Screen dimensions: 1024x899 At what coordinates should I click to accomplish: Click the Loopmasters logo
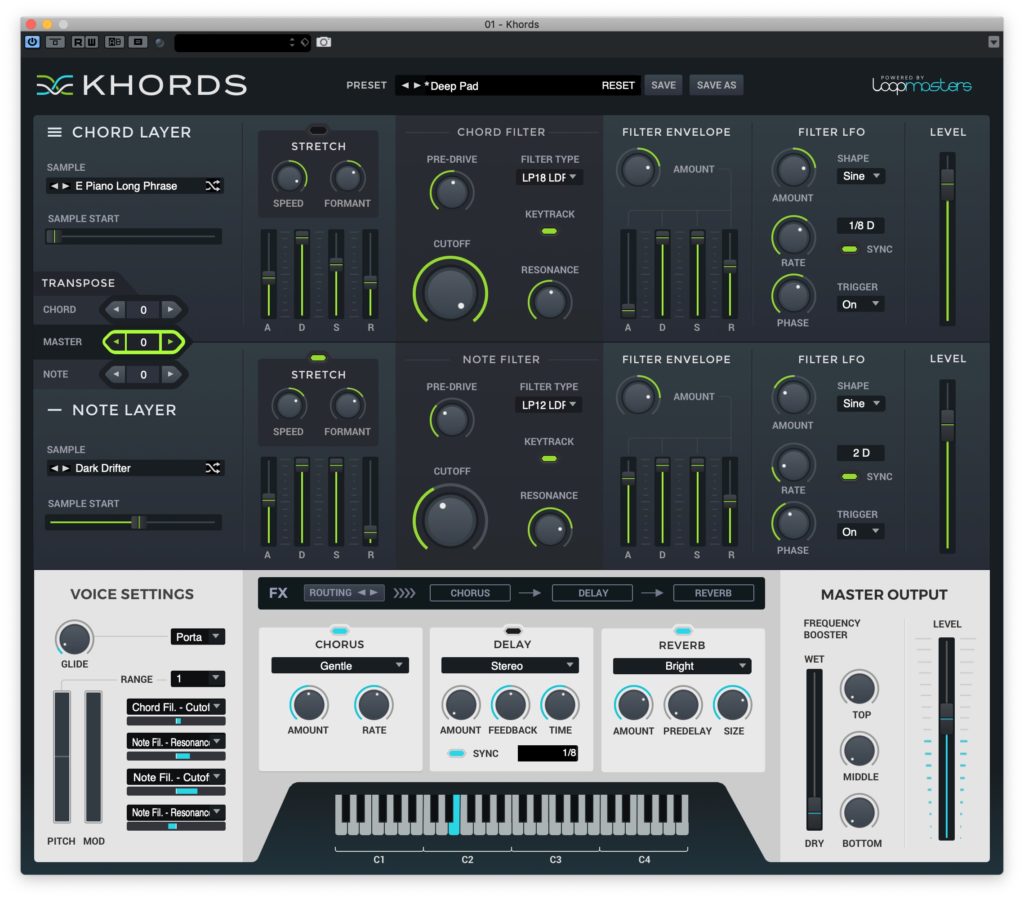[x=921, y=85]
